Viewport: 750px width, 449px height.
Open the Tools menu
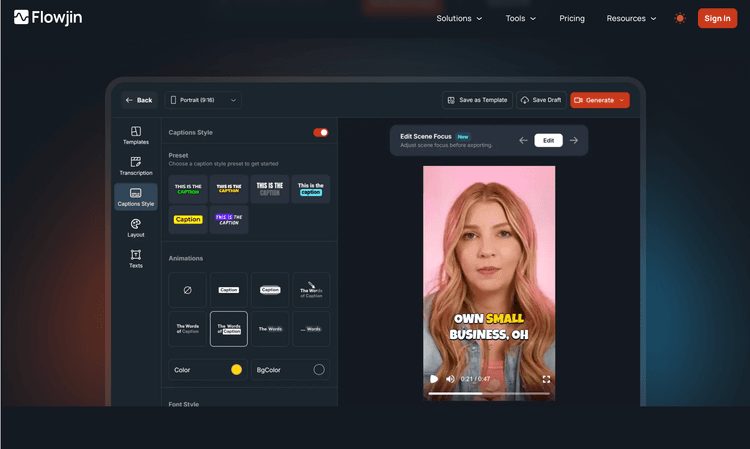(x=520, y=18)
